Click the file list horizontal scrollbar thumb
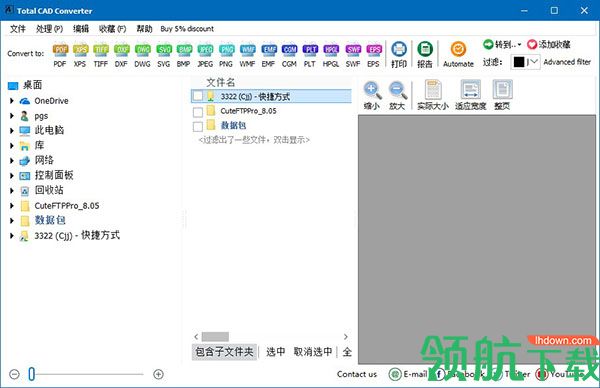 [x=215, y=337]
